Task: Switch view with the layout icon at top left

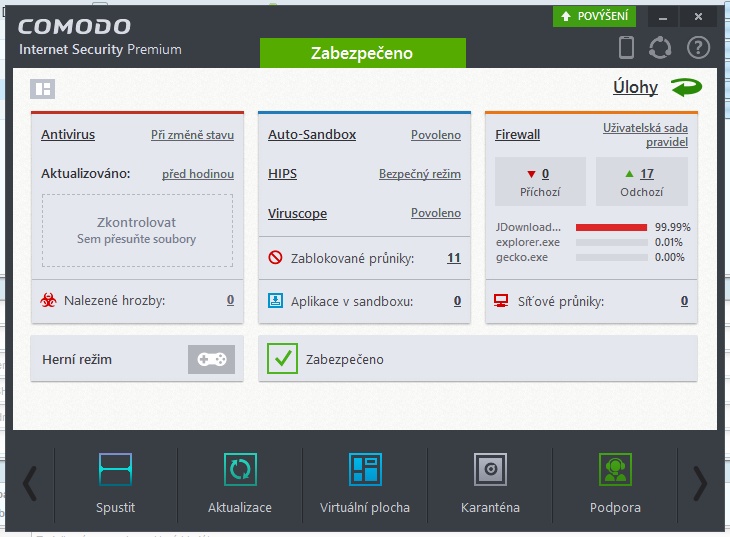Action: point(42,89)
